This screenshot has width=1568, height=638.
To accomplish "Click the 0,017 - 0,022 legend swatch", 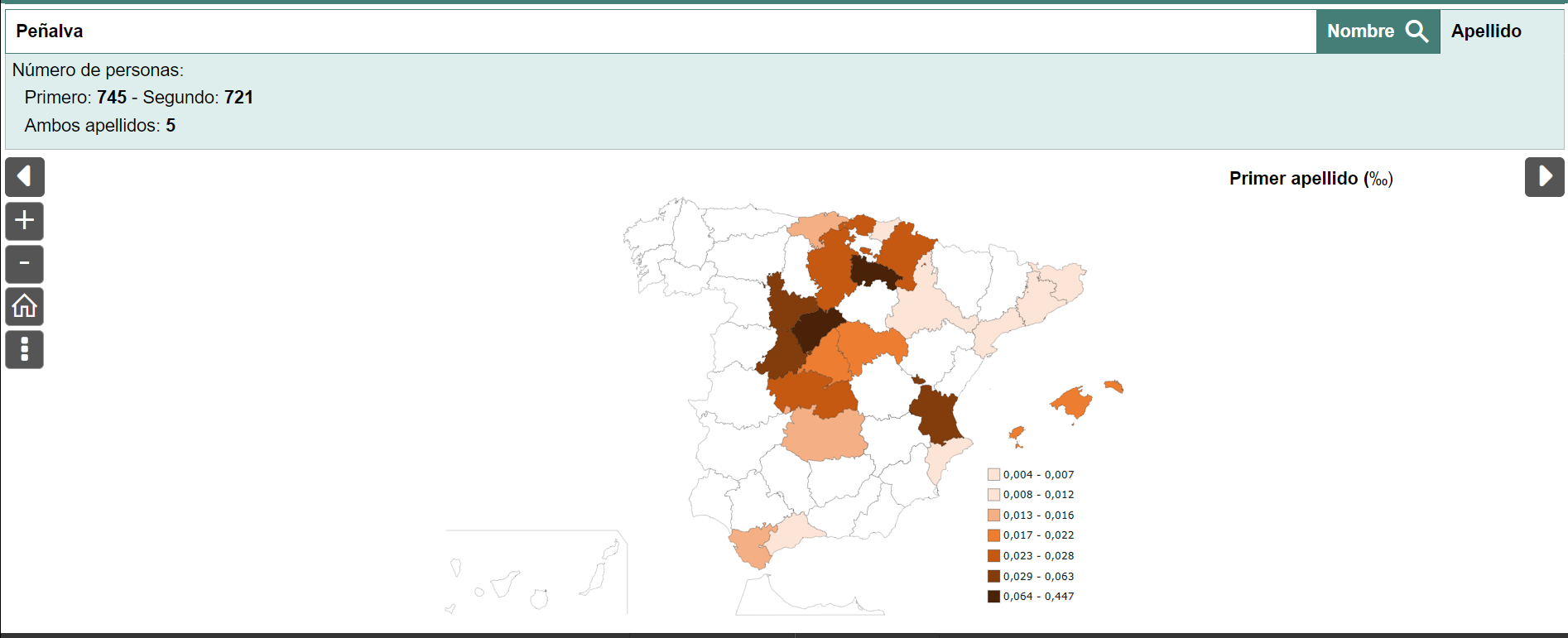I will [993, 535].
